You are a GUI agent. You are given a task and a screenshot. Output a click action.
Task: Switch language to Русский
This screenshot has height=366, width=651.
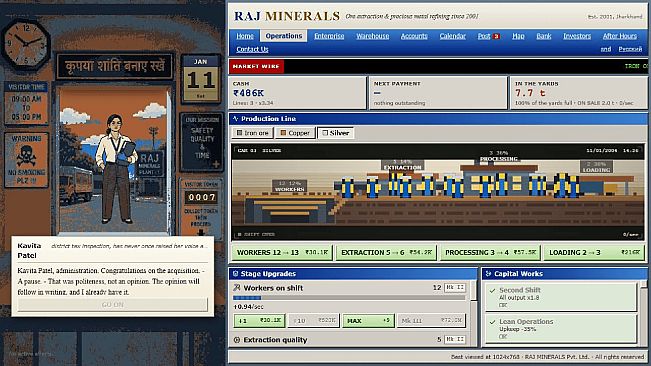point(630,49)
